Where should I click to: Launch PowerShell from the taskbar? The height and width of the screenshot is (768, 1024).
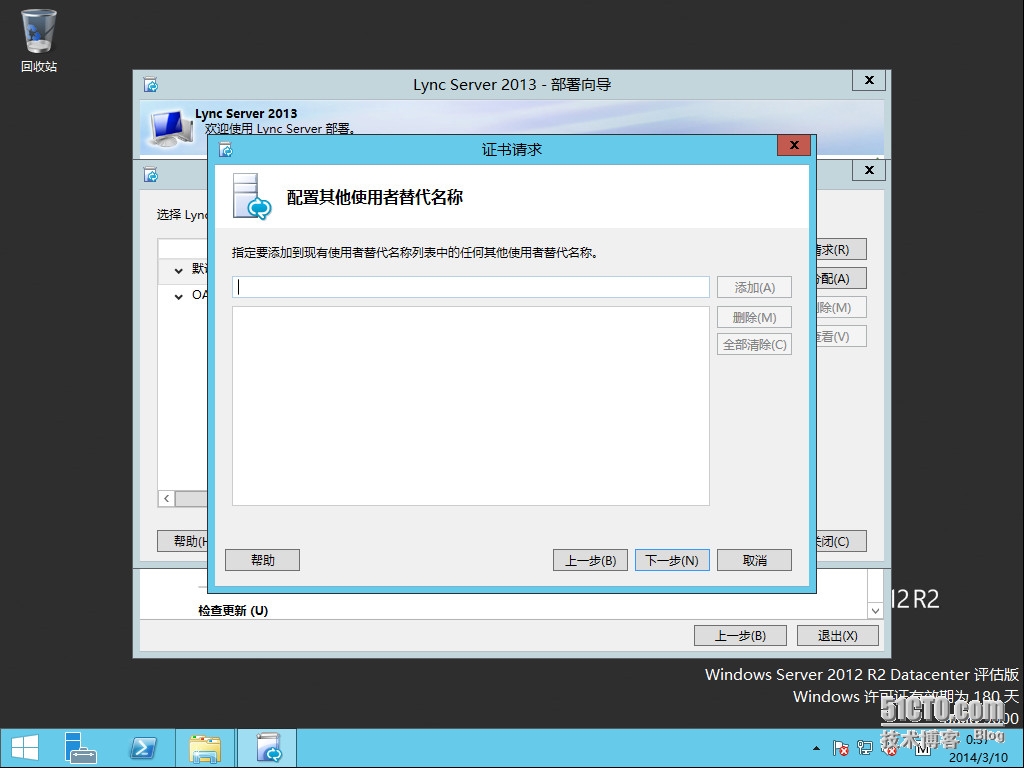click(x=143, y=748)
